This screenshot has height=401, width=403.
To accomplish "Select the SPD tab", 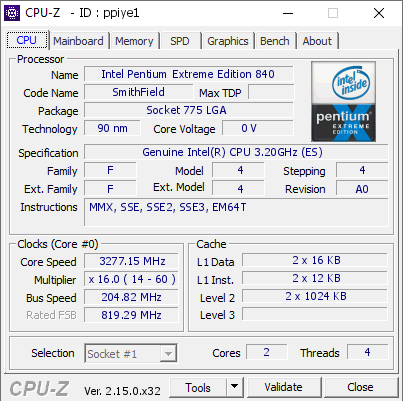I will [180, 41].
